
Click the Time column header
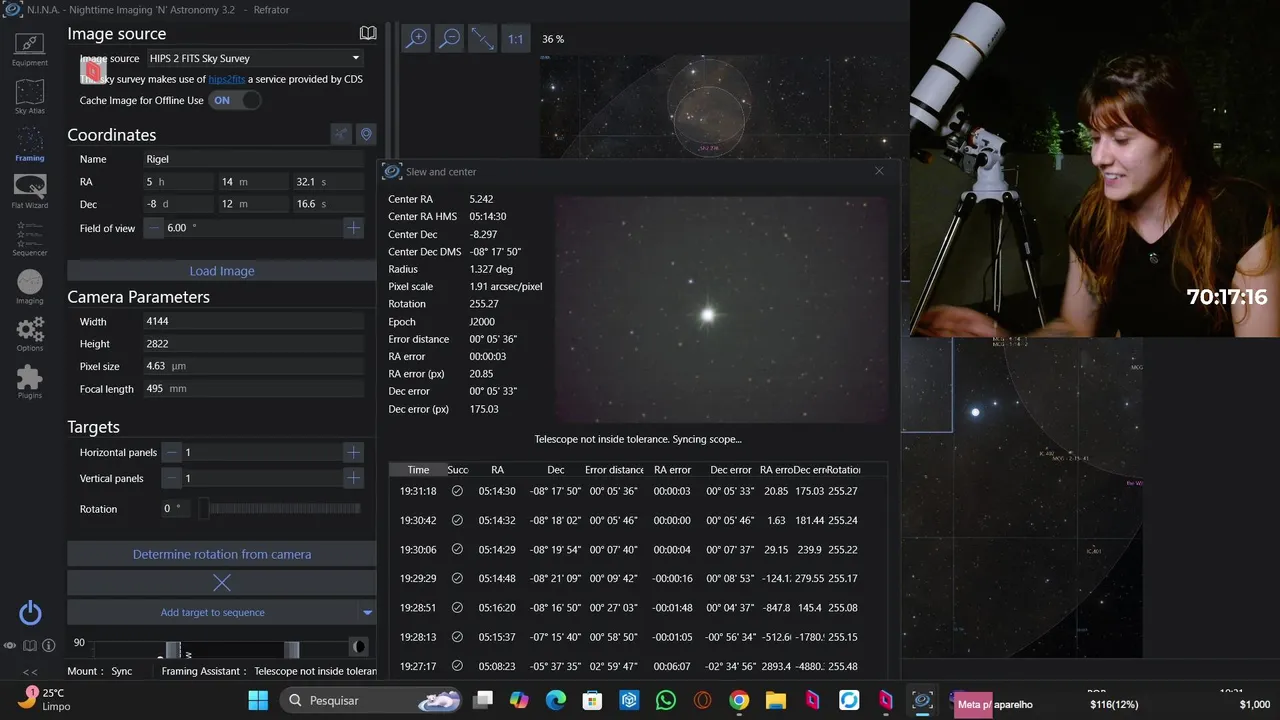pyautogui.click(x=418, y=469)
